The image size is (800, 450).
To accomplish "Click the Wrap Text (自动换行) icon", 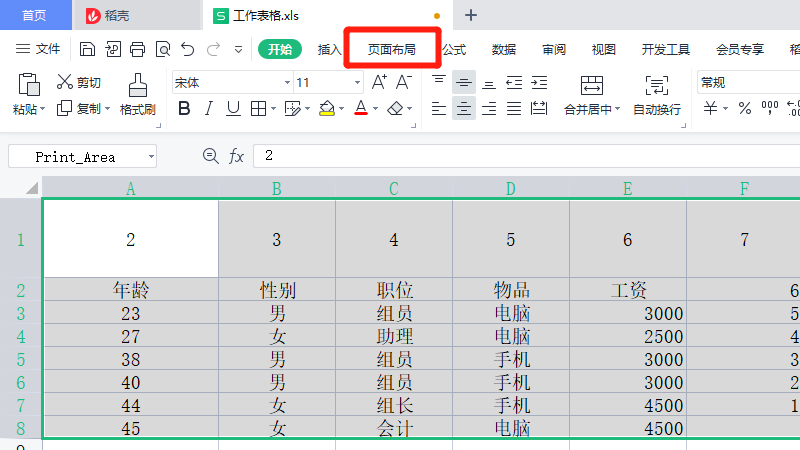I will (x=657, y=95).
